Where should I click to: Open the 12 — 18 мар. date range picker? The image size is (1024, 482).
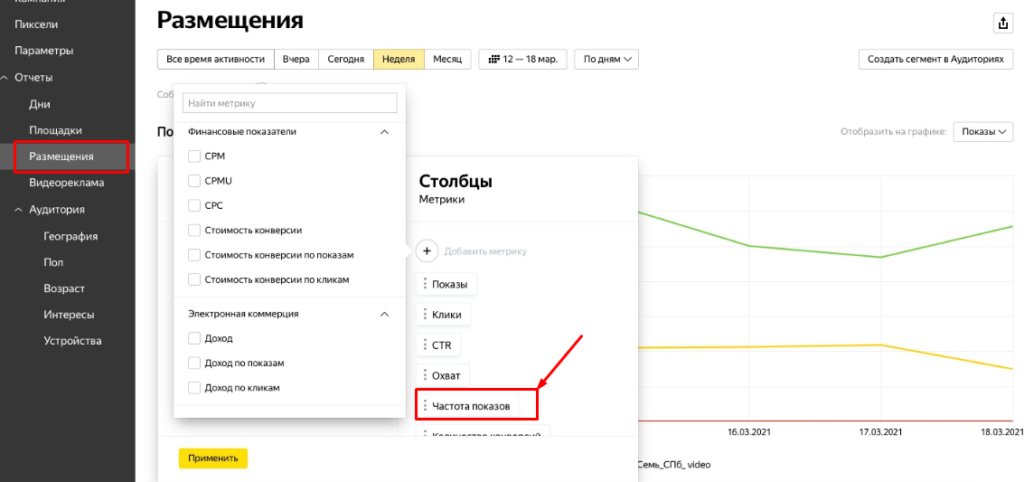pyautogui.click(x=522, y=59)
